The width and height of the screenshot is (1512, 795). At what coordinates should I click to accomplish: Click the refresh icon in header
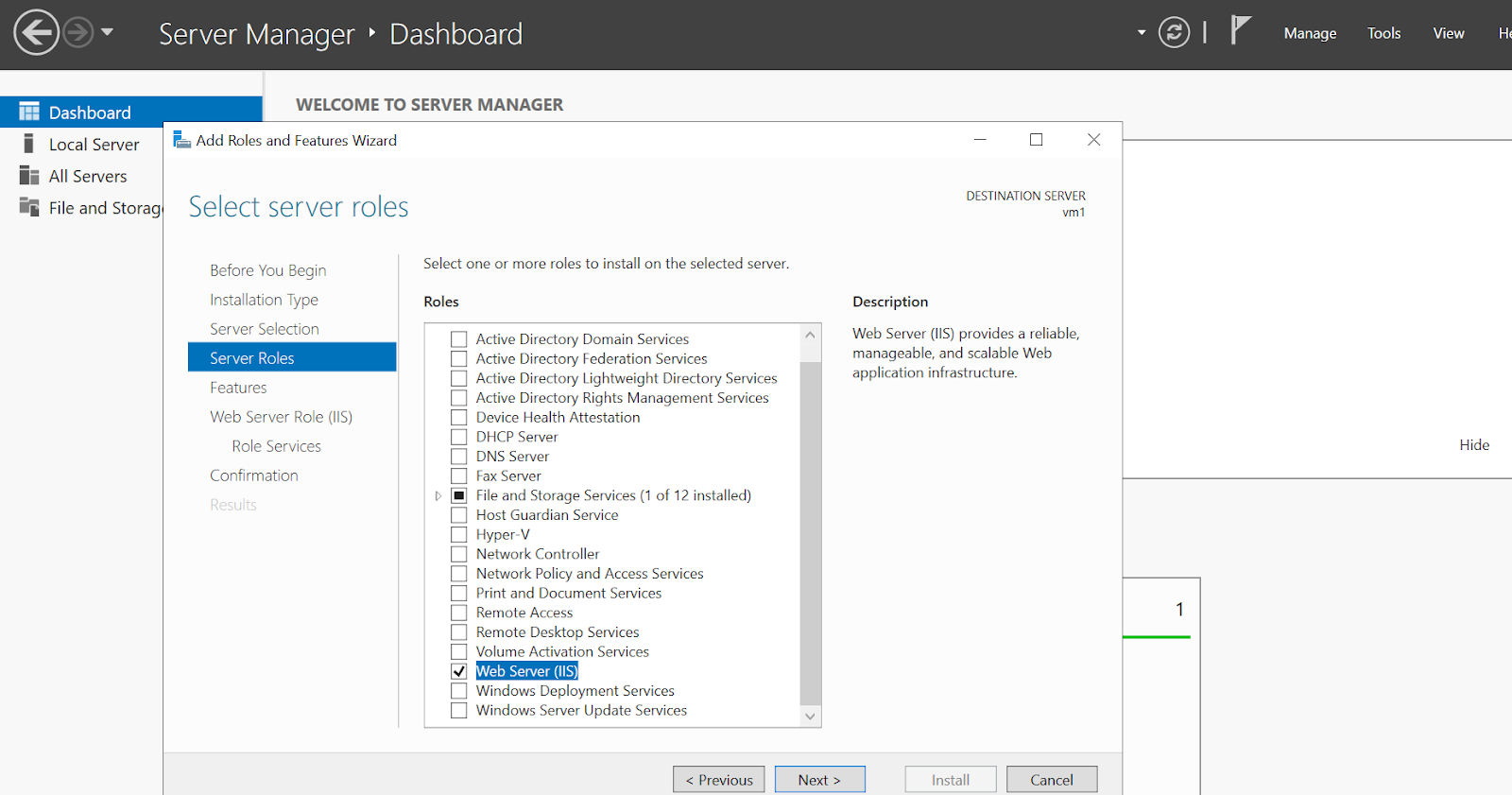1174,33
